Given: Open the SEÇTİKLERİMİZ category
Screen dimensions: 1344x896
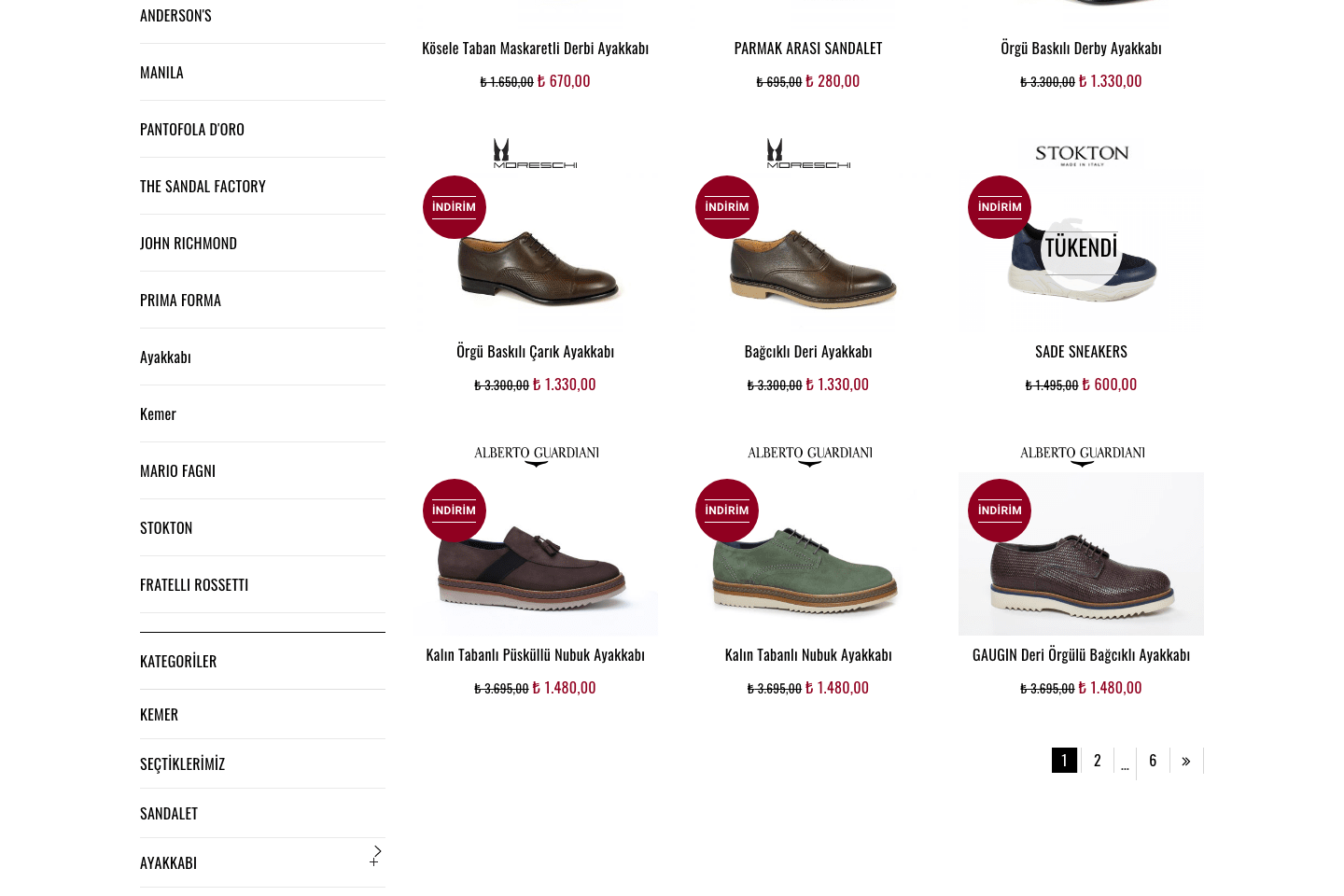Looking at the screenshot, I should click(x=182, y=764).
